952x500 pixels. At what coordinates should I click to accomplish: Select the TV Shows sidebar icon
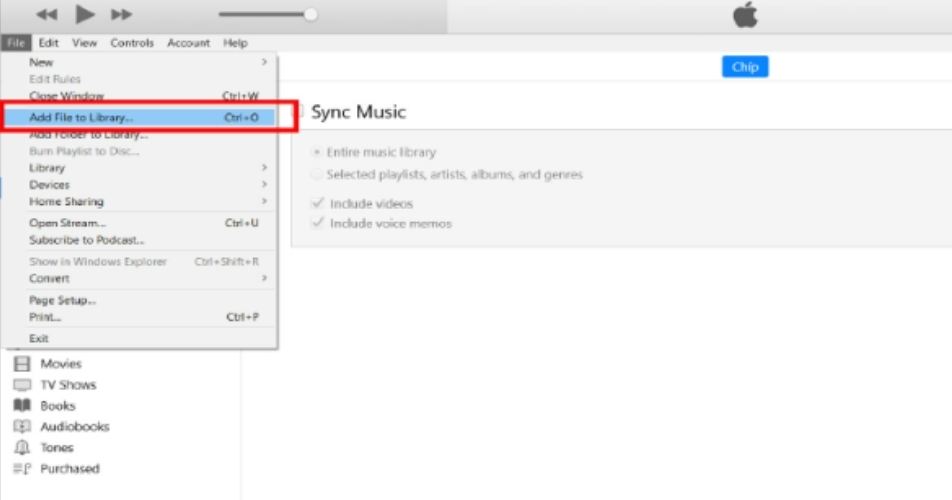tap(21, 385)
